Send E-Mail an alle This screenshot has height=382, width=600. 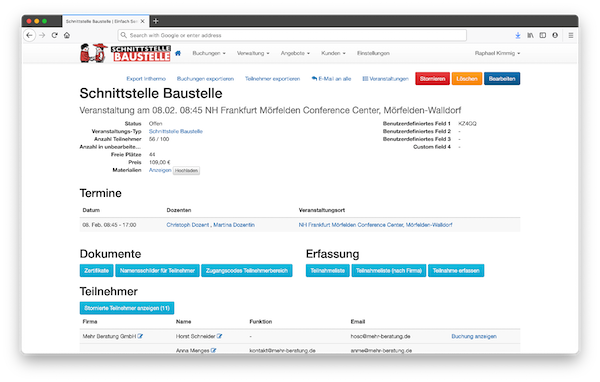click(331, 78)
